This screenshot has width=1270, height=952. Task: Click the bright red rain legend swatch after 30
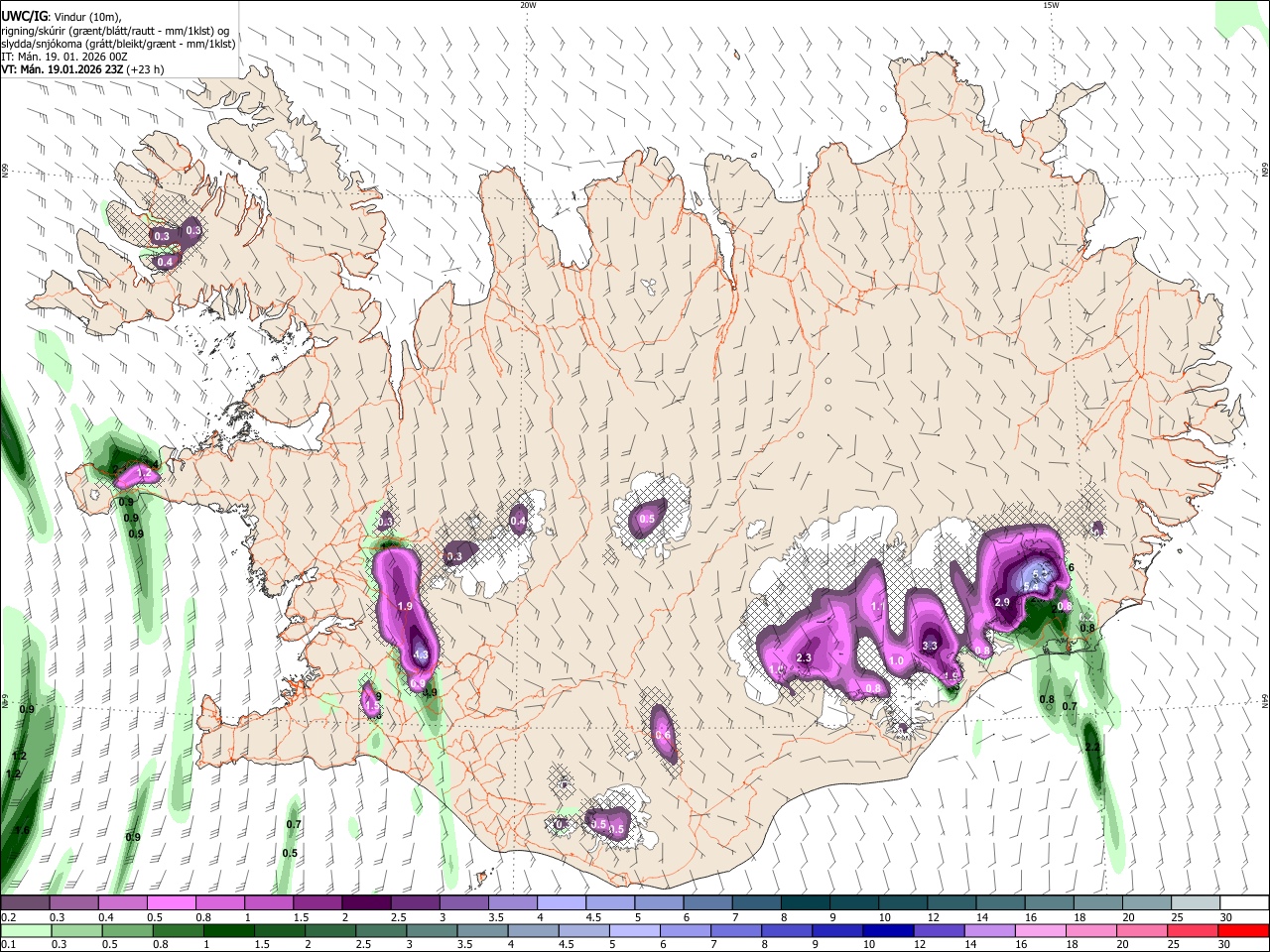pos(1242,931)
